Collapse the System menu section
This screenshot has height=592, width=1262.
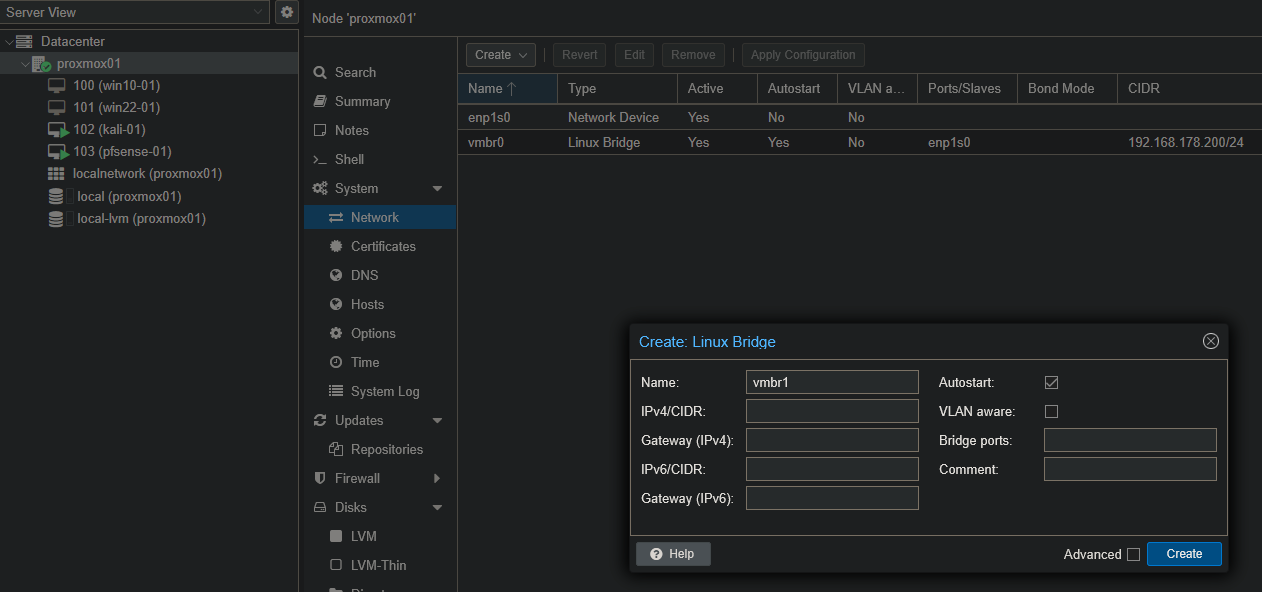tap(437, 189)
